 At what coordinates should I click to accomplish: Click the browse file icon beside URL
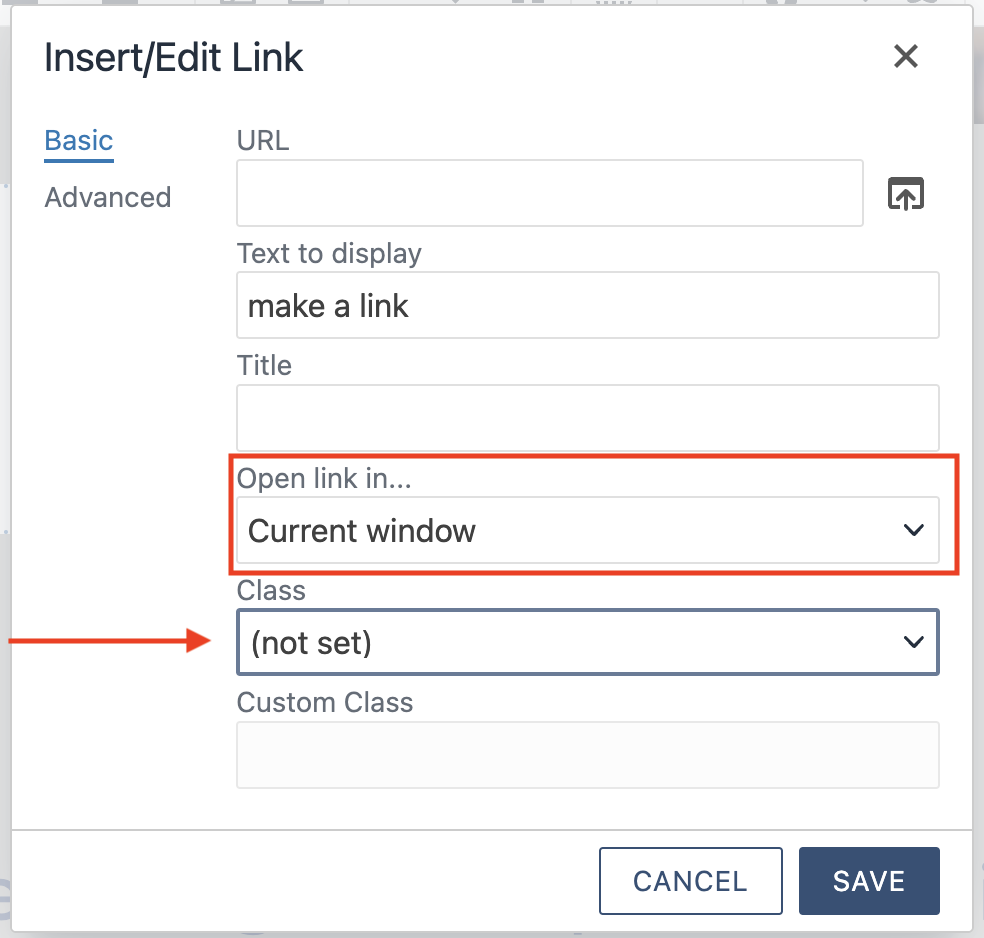[906, 194]
